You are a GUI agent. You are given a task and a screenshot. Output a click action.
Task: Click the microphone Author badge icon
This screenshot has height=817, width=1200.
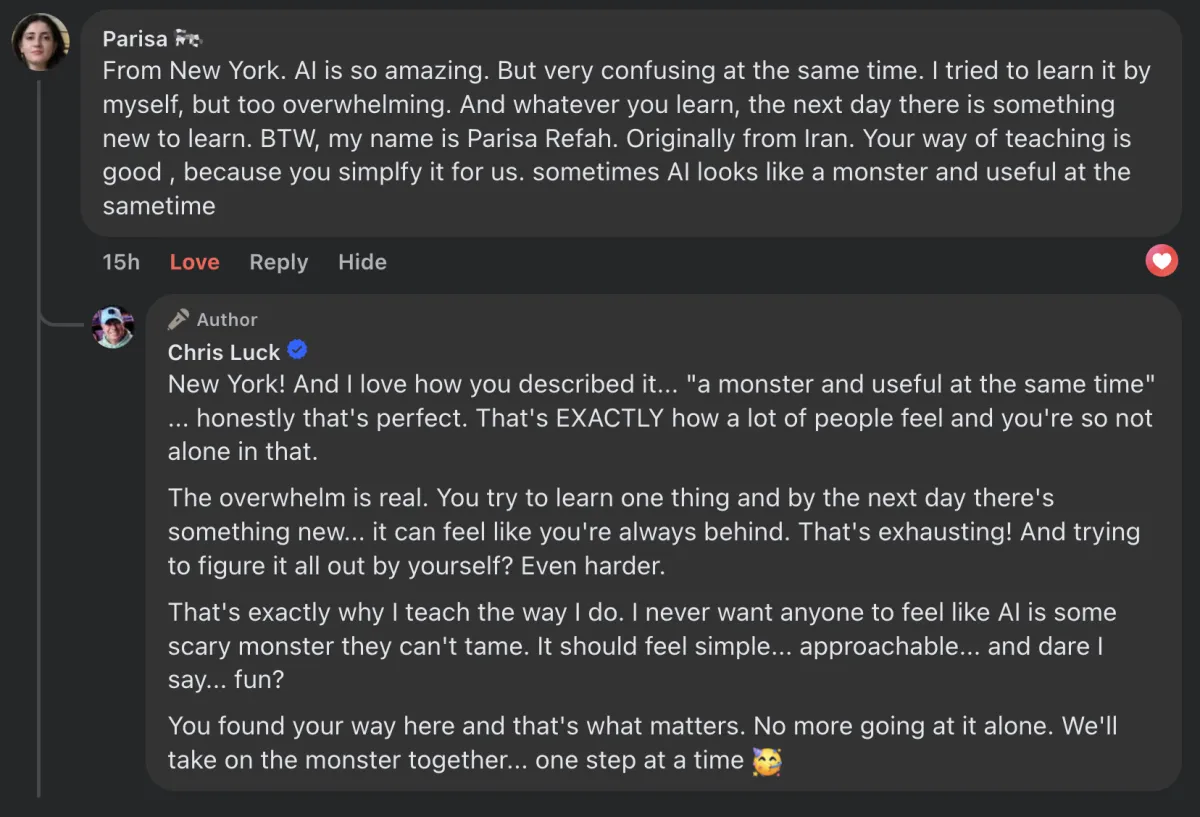click(x=179, y=319)
